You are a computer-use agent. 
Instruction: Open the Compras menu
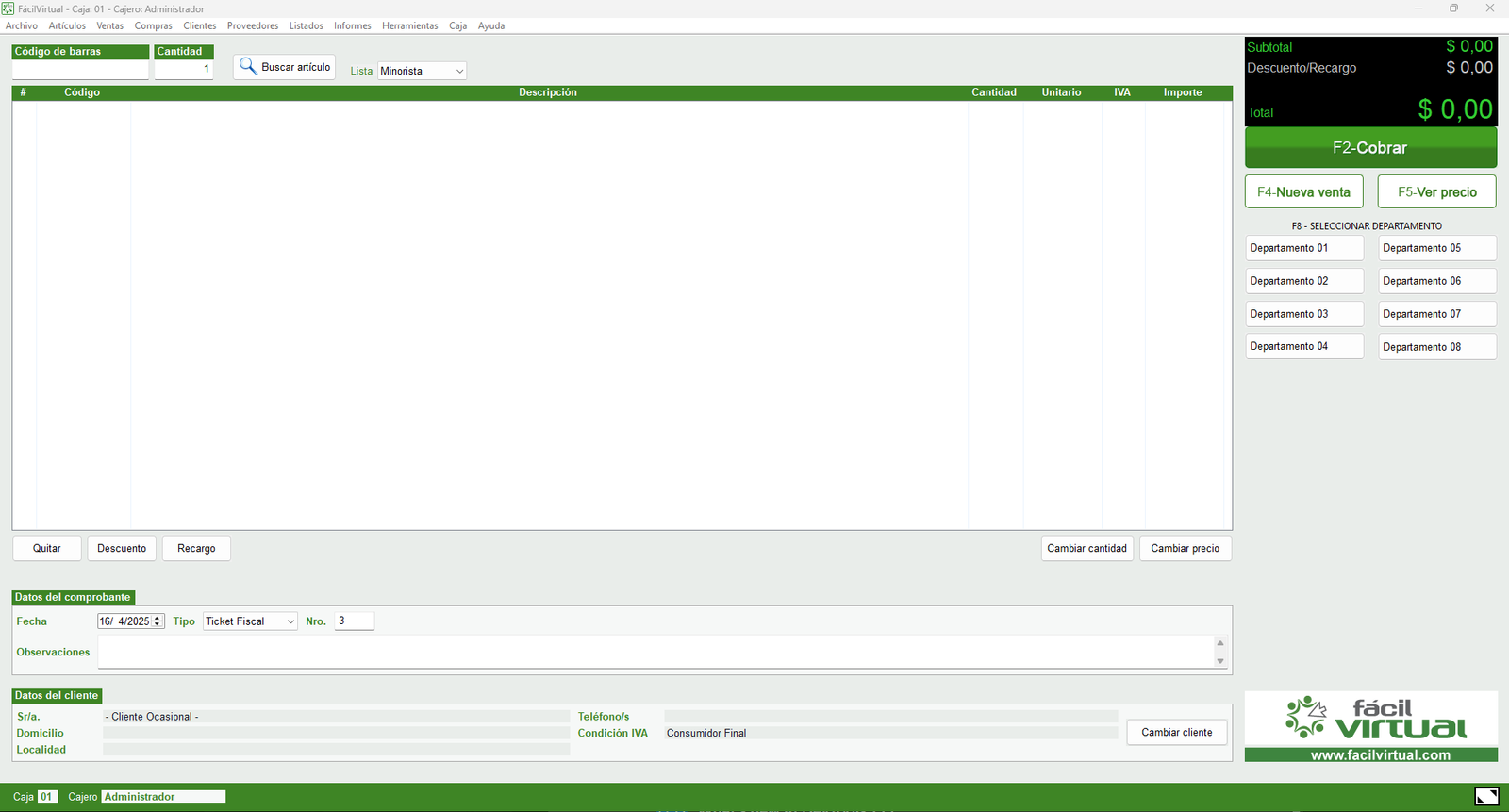(x=154, y=25)
